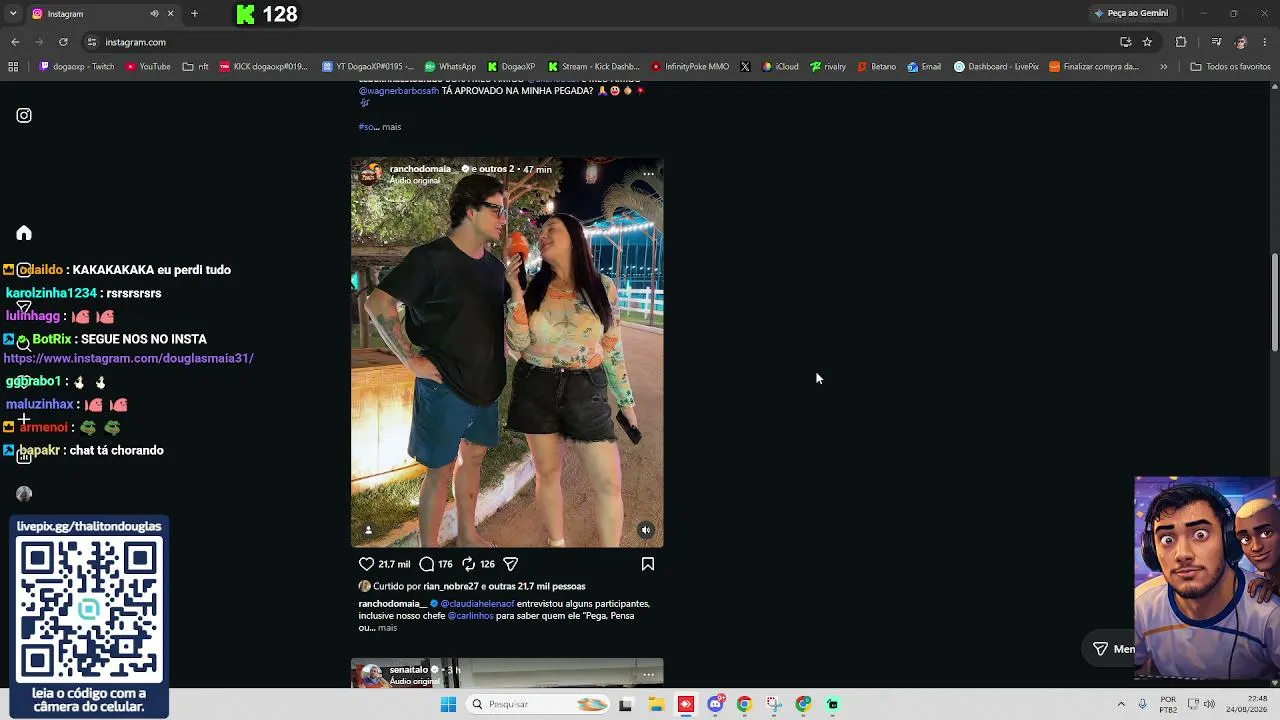Open comments on the ranchodomaia post
The height and width of the screenshot is (720, 1280).
pyautogui.click(x=427, y=564)
